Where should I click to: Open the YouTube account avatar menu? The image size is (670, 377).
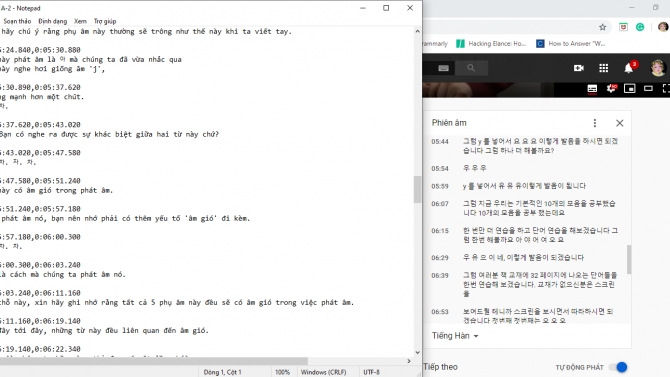tap(658, 68)
